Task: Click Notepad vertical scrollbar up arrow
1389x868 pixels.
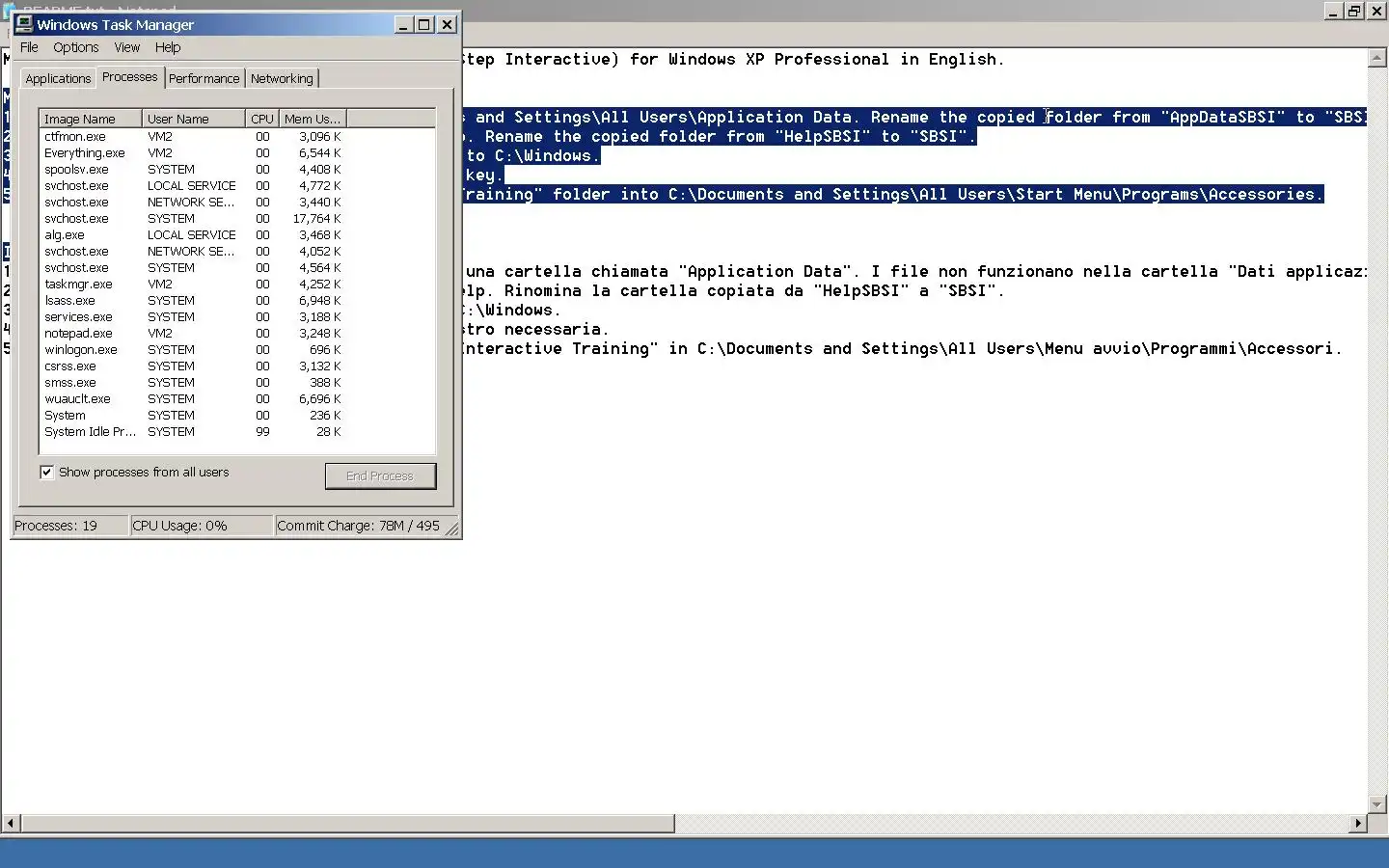Action: click(1377, 58)
